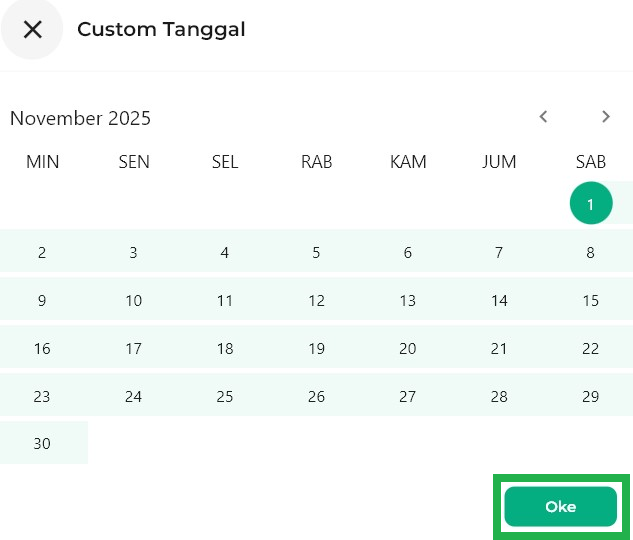Pick date 13 under KAM
Image resolution: width=633 pixels, height=540 pixels.
(407, 300)
